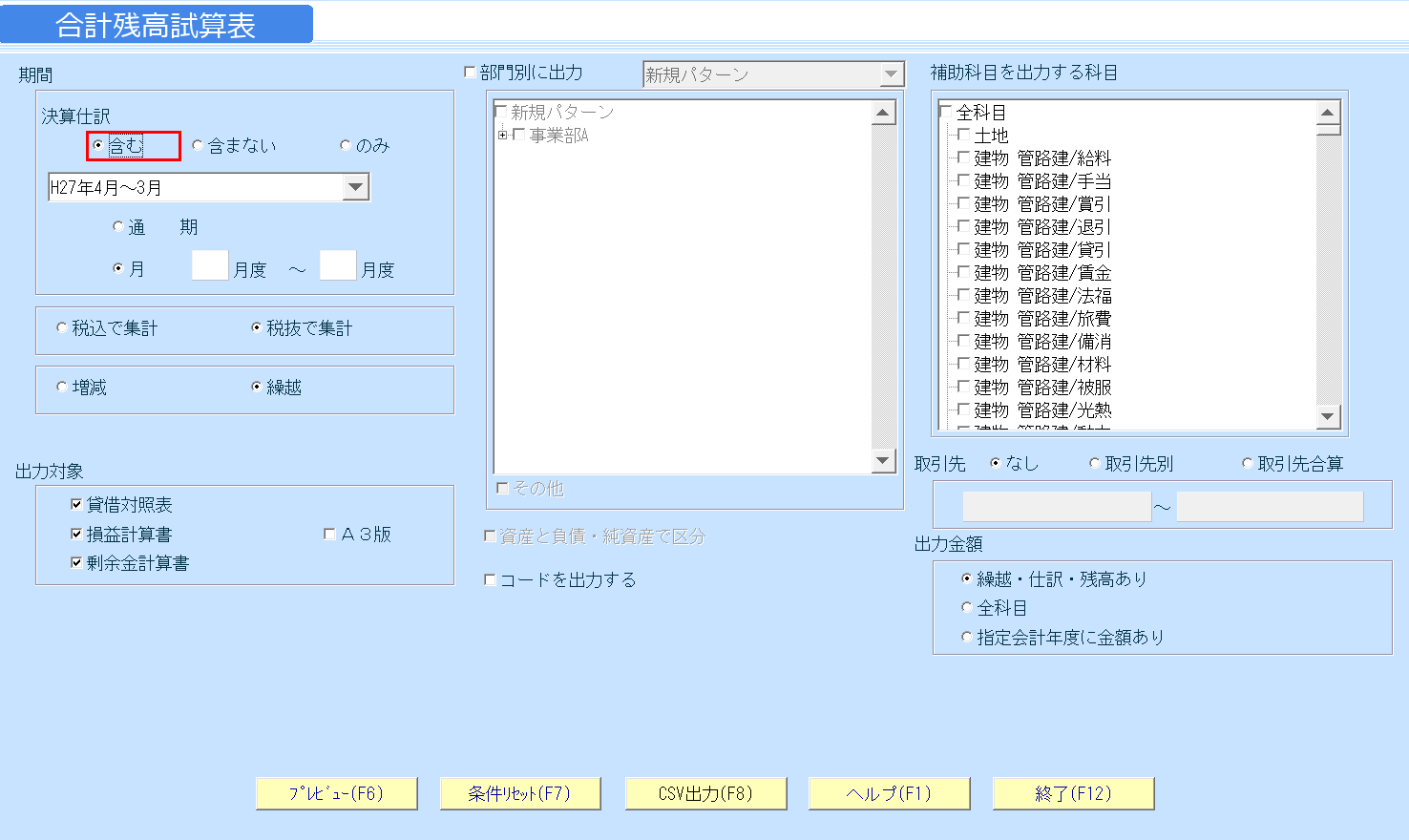Click inside the first 月度 input field
Screen dimensions: 1409x840
[209, 264]
